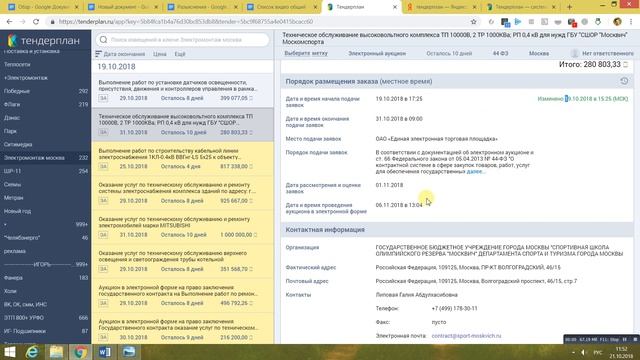Image resolution: width=640 pixels, height=360 pixels.
Task: Open the tender about кабельной линии электроснабжения
Action: point(182,159)
